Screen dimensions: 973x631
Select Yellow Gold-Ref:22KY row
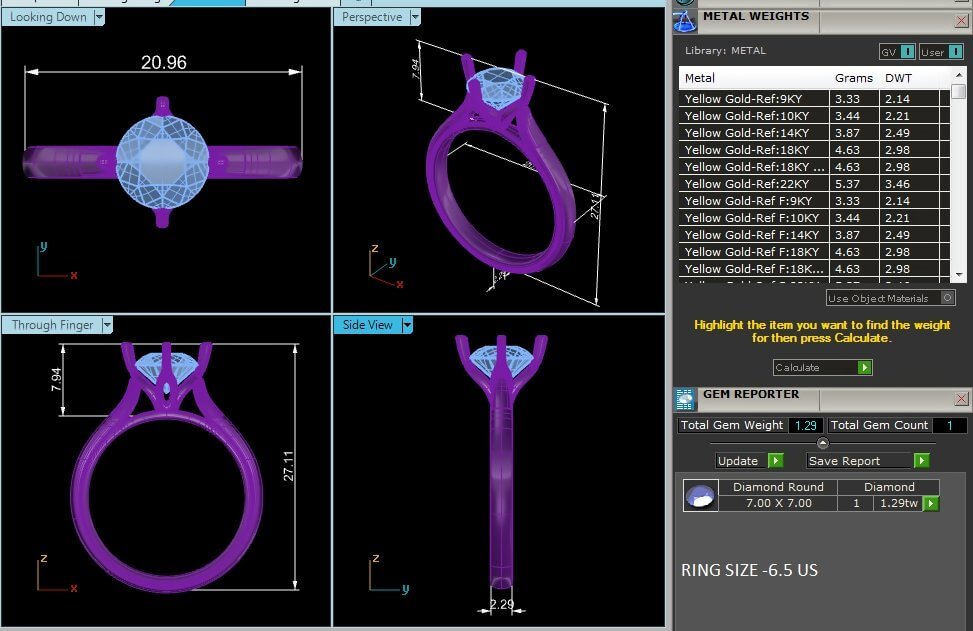pos(755,184)
